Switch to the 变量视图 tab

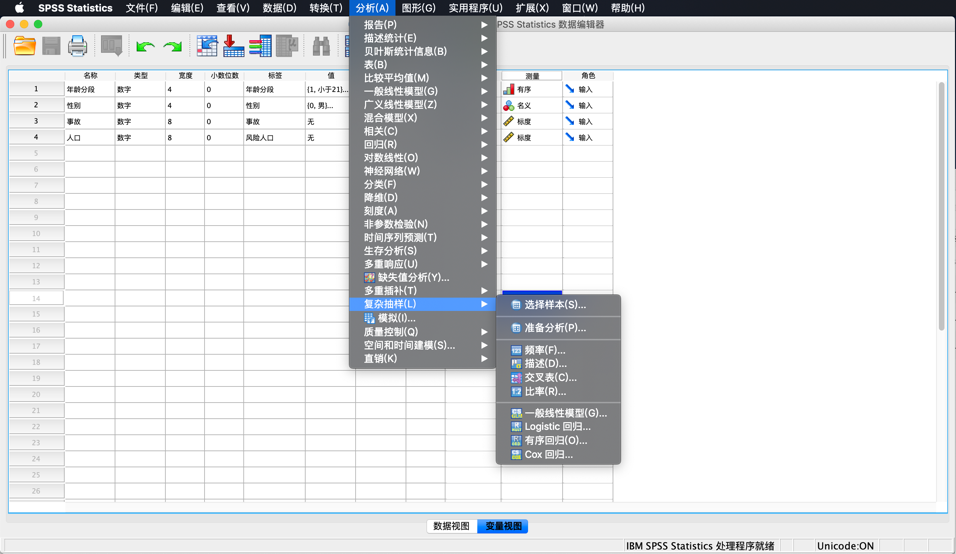503,526
